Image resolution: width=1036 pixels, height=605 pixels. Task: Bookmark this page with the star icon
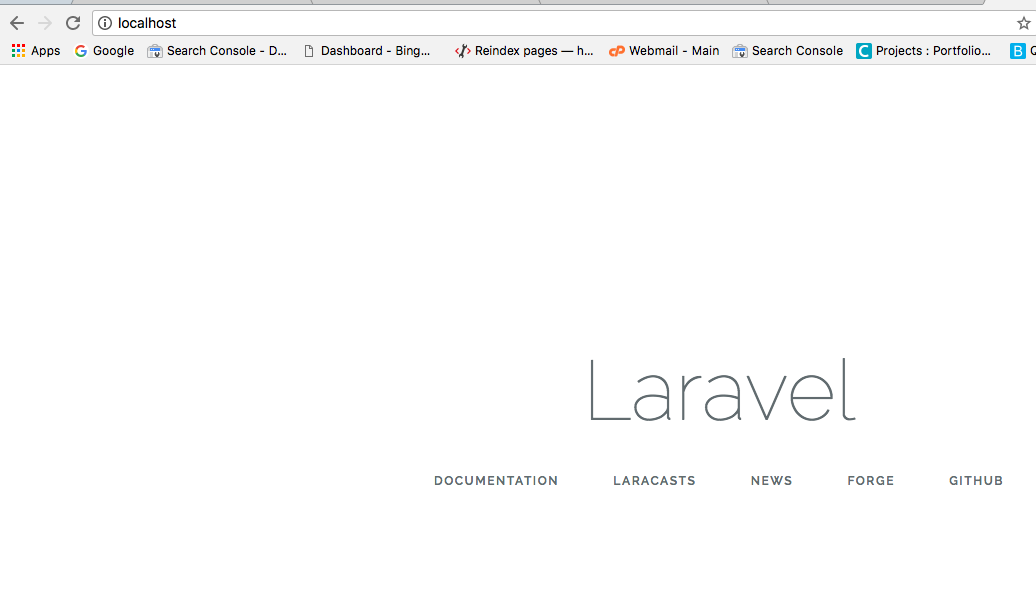tap(1023, 23)
